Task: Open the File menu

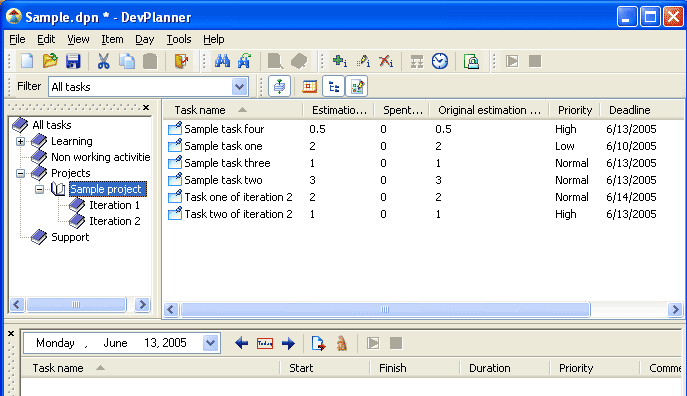Action: [17, 39]
